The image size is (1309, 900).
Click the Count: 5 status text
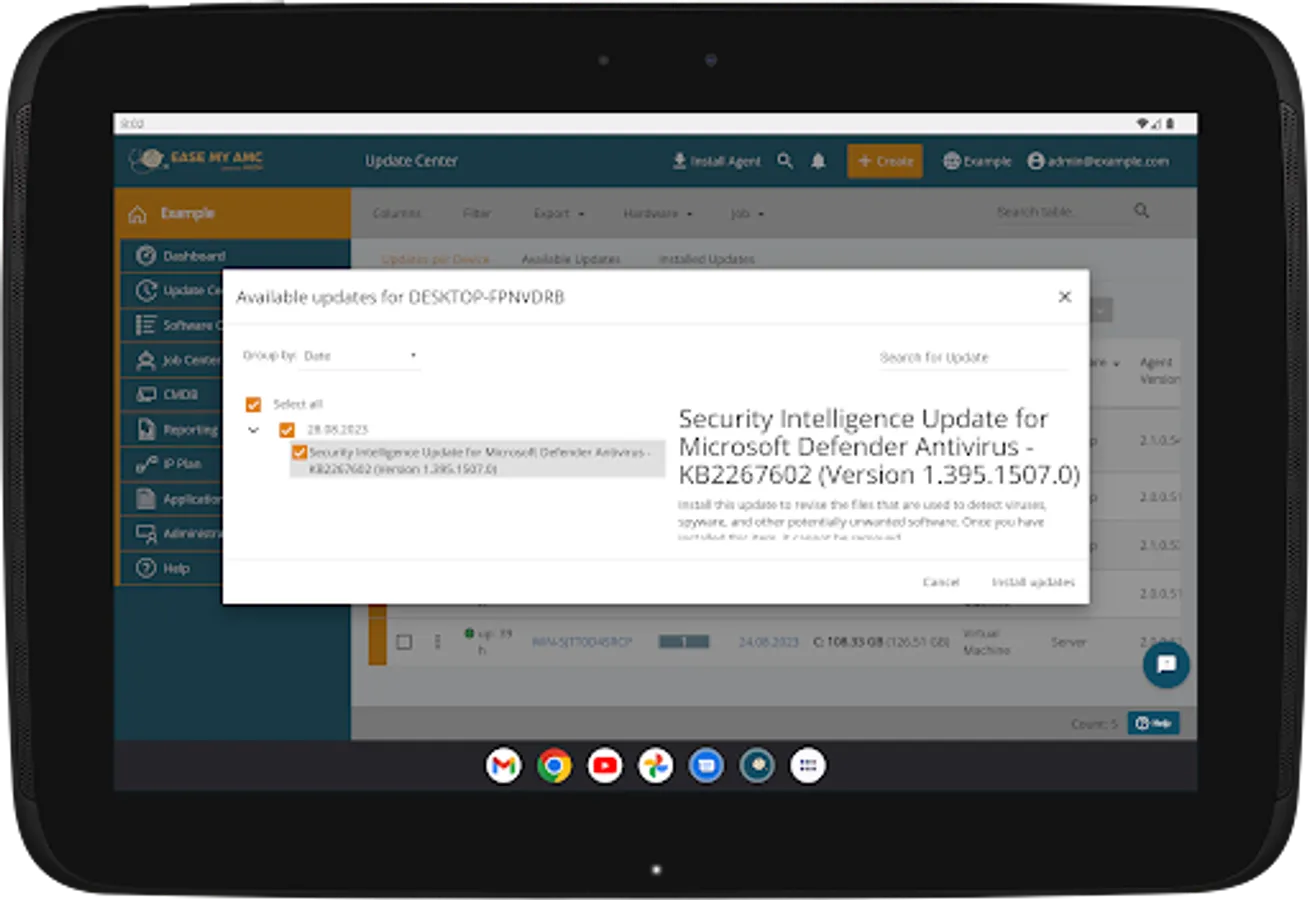coord(1093,724)
